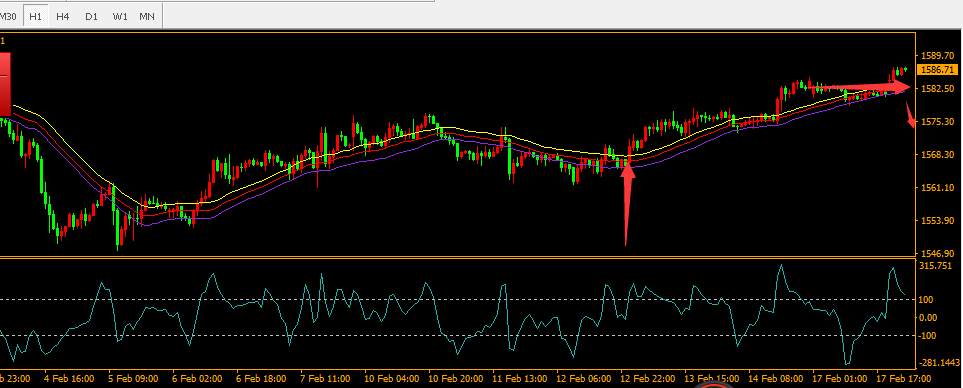Click the 1568.30 price scale label
Screen dimensions: 963x388
(937, 154)
